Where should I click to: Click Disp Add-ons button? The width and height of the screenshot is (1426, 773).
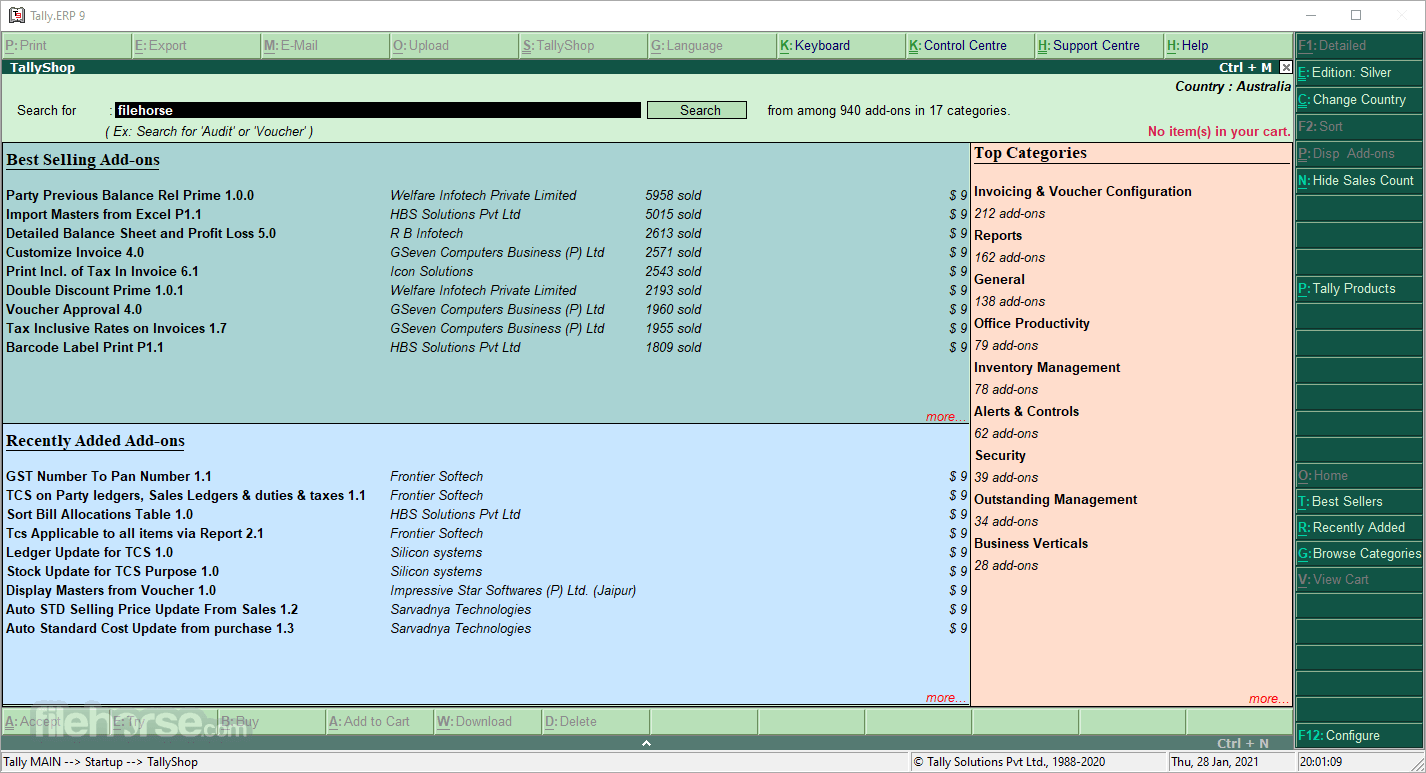[x=1359, y=153]
